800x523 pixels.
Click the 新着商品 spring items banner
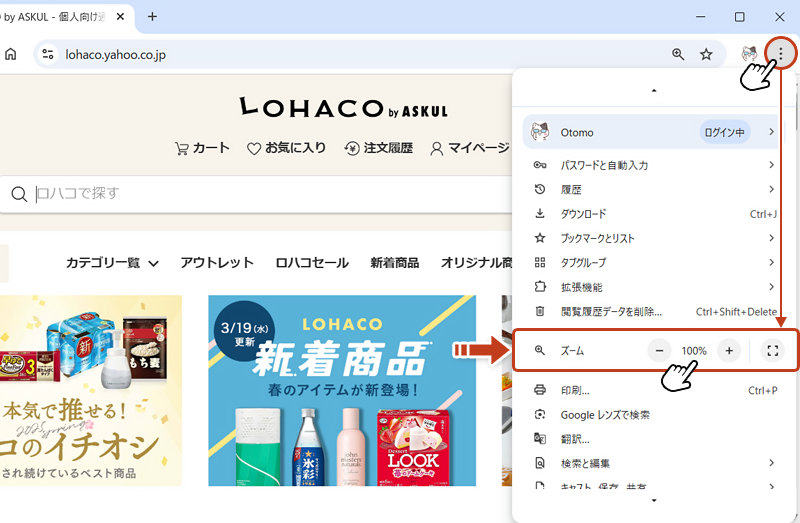pyautogui.click(x=342, y=390)
